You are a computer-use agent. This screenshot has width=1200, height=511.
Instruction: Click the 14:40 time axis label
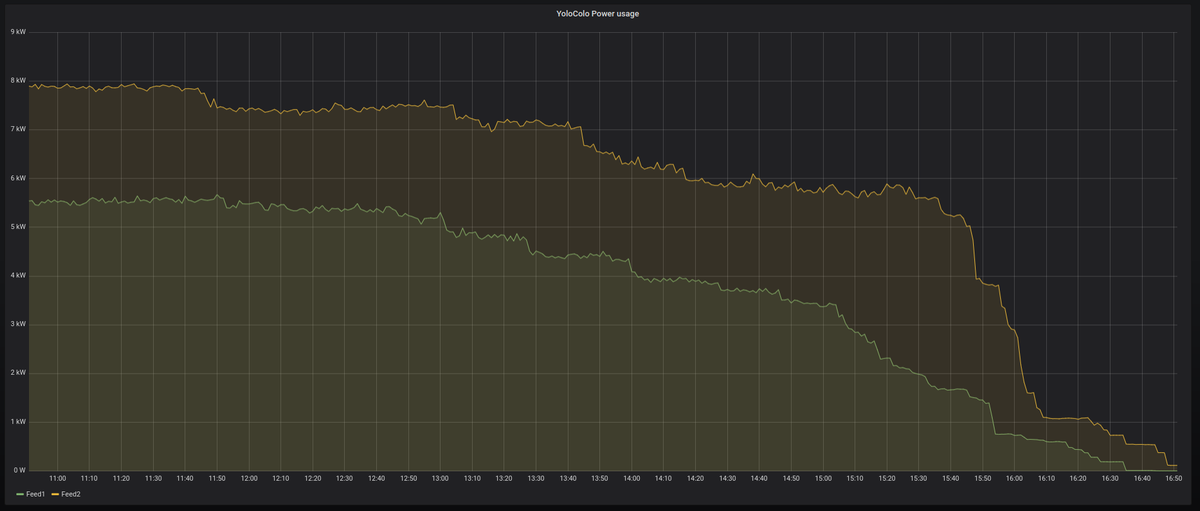759,479
